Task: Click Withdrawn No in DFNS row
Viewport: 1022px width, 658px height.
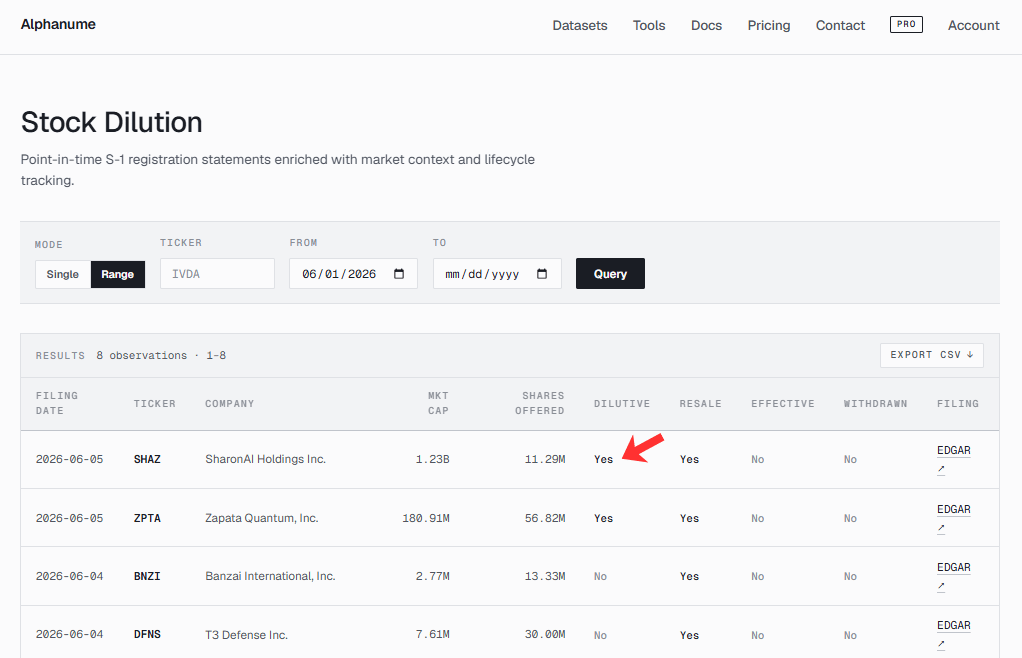Action: [x=850, y=635]
